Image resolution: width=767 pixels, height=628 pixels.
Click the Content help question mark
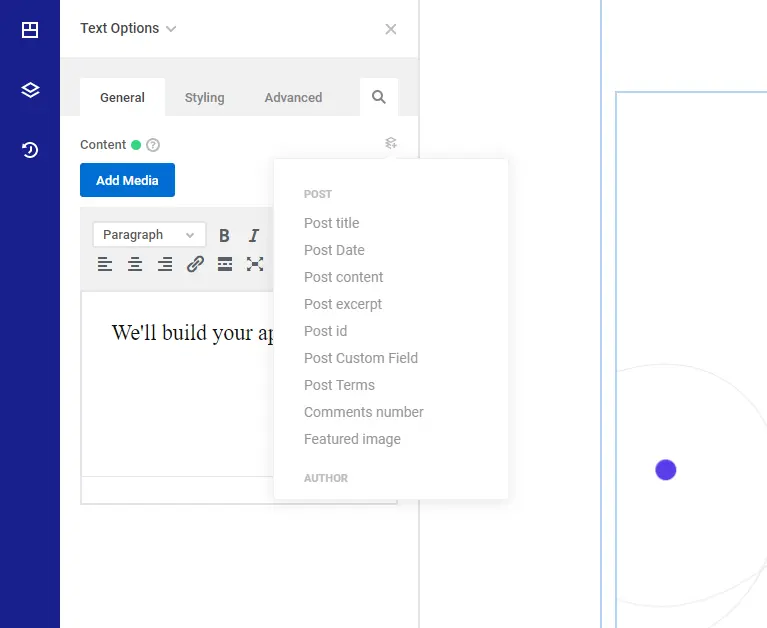click(153, 145)
